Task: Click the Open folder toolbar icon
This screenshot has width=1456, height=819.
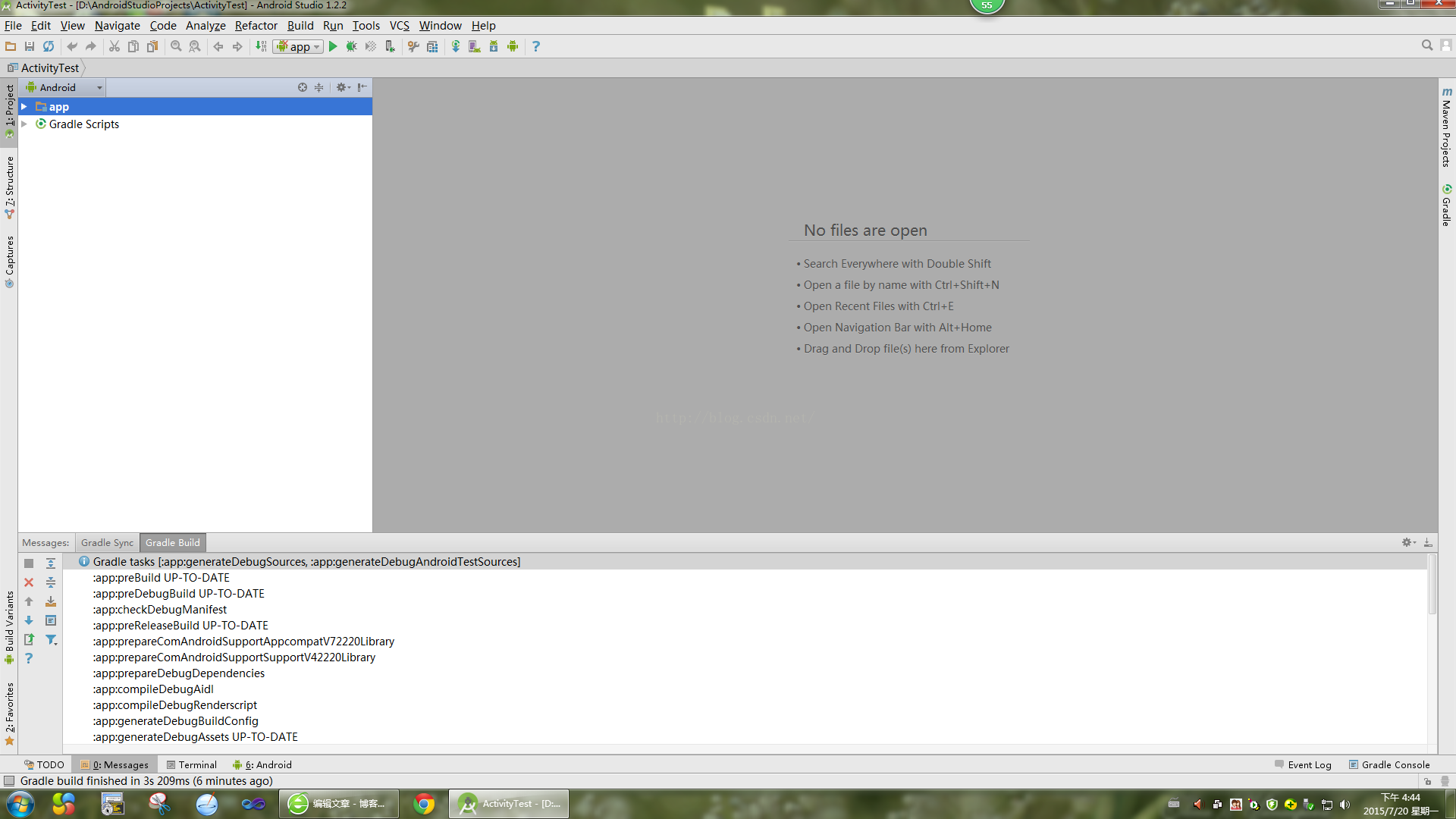Action: coord(11,46)
